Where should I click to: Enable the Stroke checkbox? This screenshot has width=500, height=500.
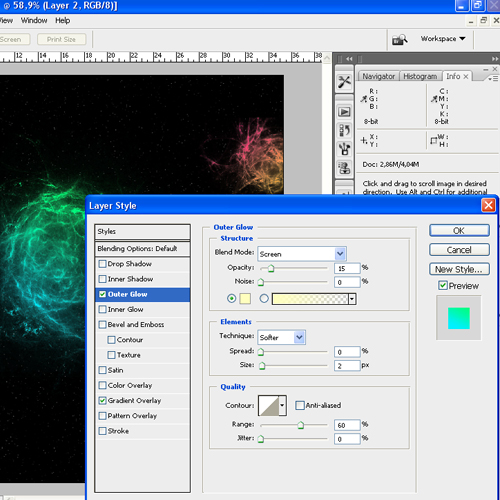coord(102,431)
